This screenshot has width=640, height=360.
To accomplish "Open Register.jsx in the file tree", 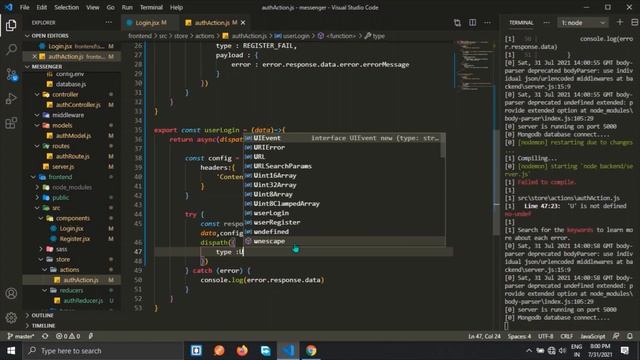I will (x=75, y=239).
